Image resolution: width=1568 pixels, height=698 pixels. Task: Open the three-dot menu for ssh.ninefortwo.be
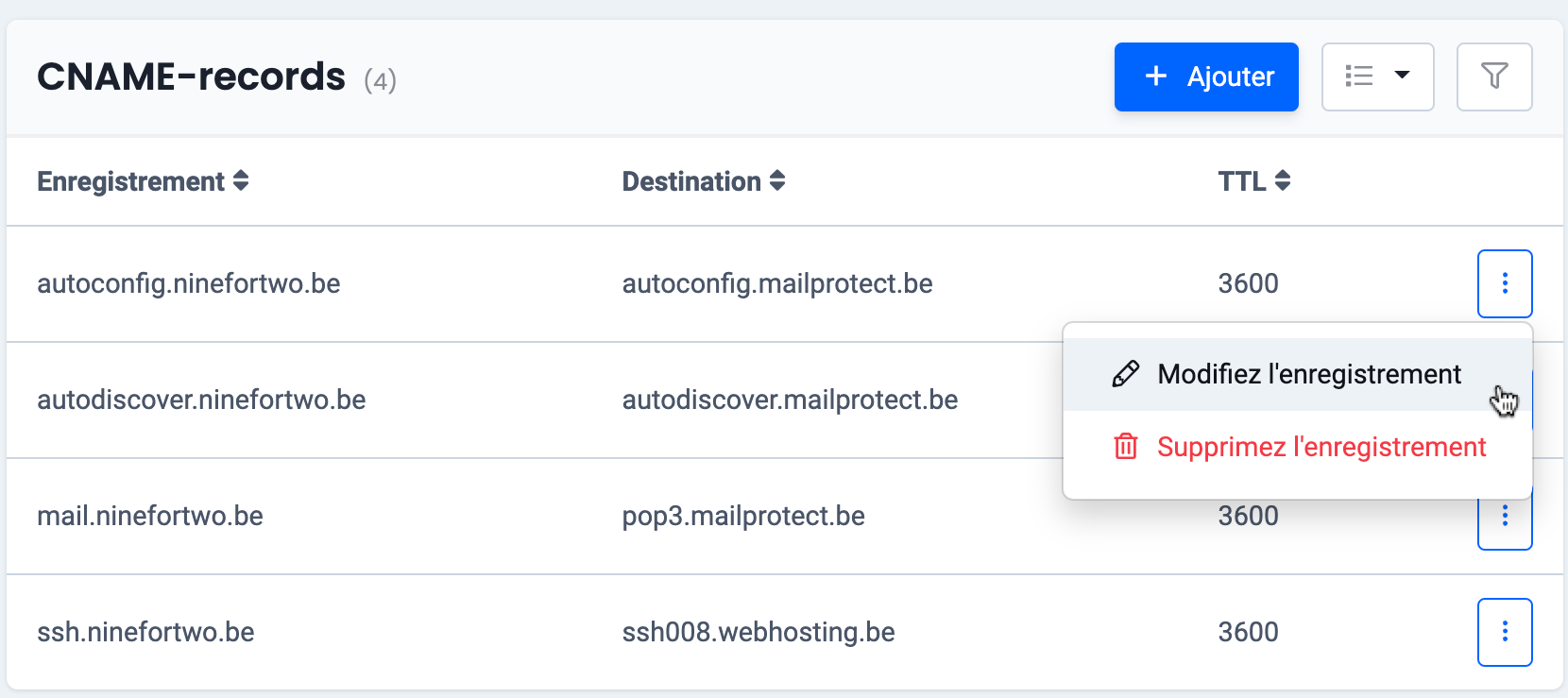[1505, 632]
